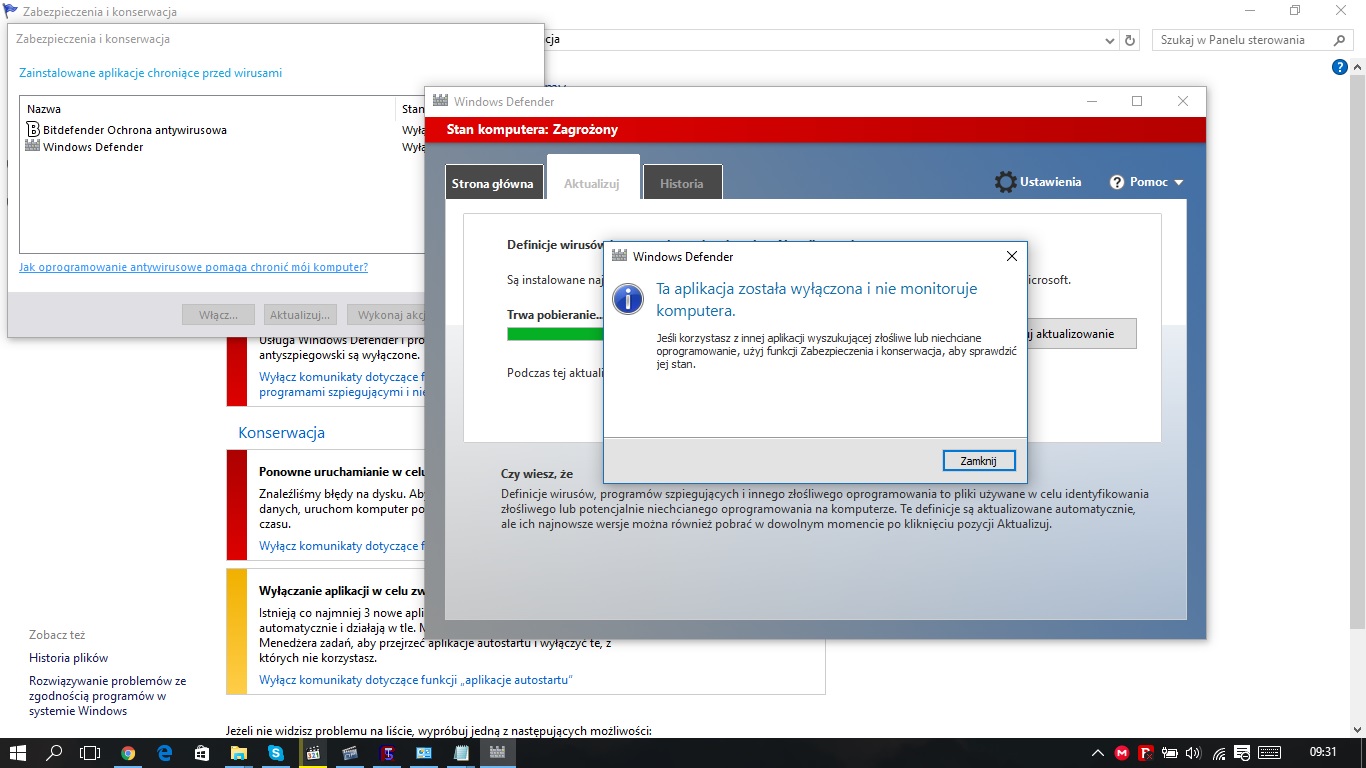The width and height of the screenshot is (1366, 768).
Task: Open the Historia plików link
Action: click(x=68, y=658)
